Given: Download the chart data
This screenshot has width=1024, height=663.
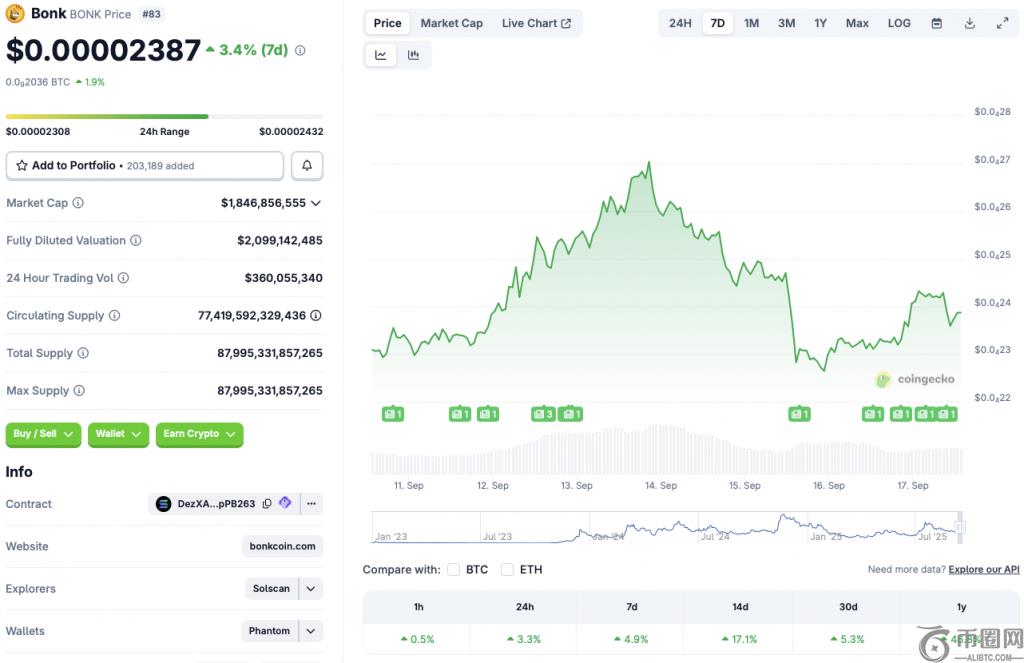Looking at the screenshot, I should pos(970,23).
